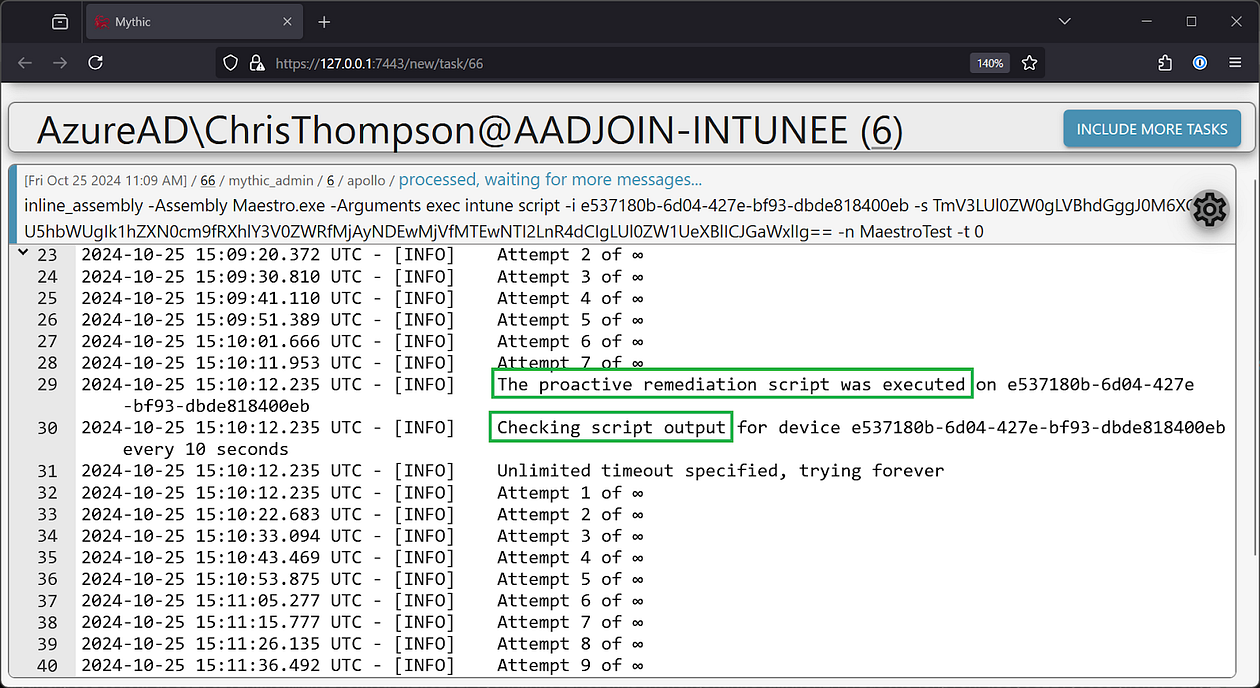Open task number 66 link

(x=208, y=180)
